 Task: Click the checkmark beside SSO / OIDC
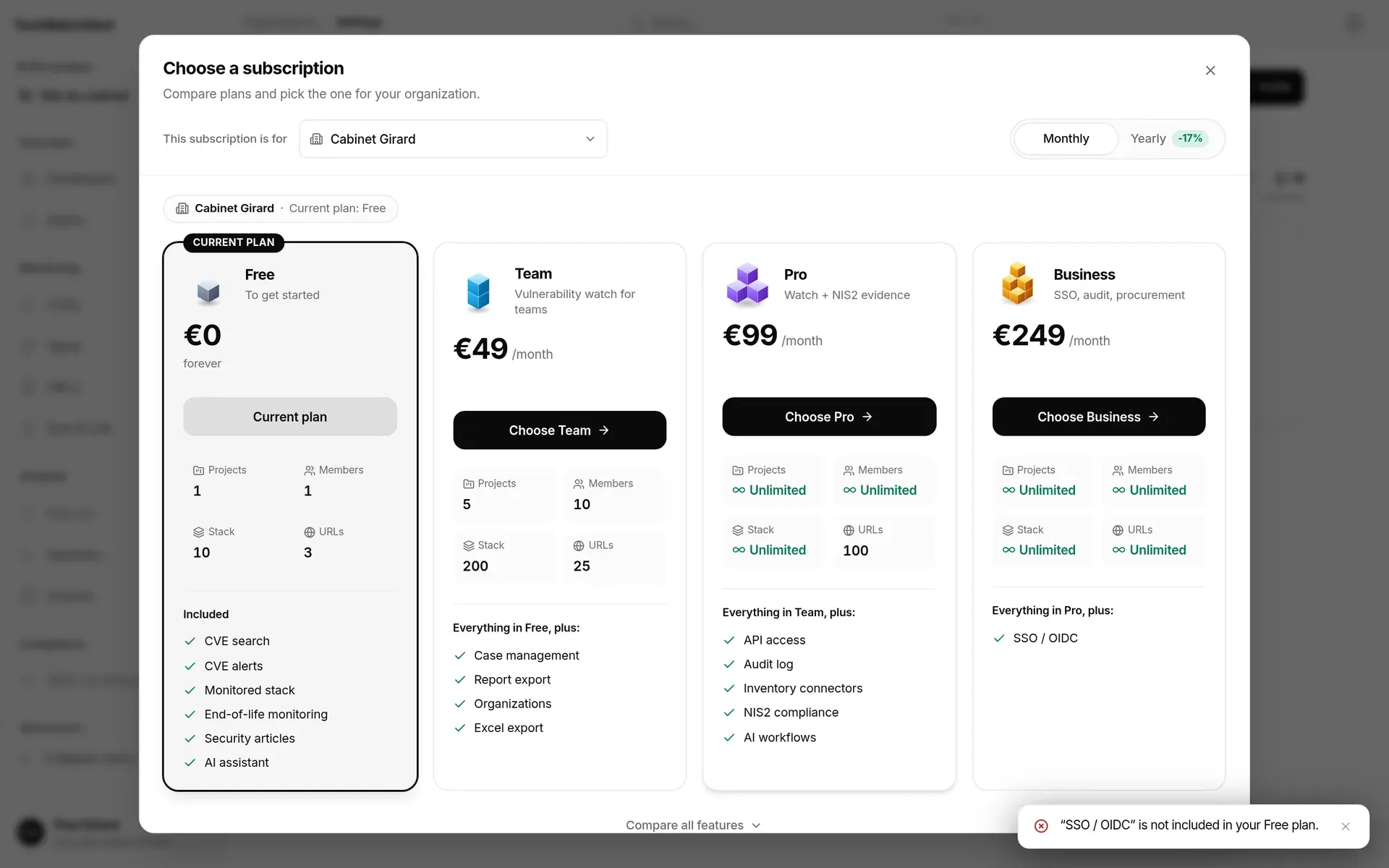(x=999, y=638)
